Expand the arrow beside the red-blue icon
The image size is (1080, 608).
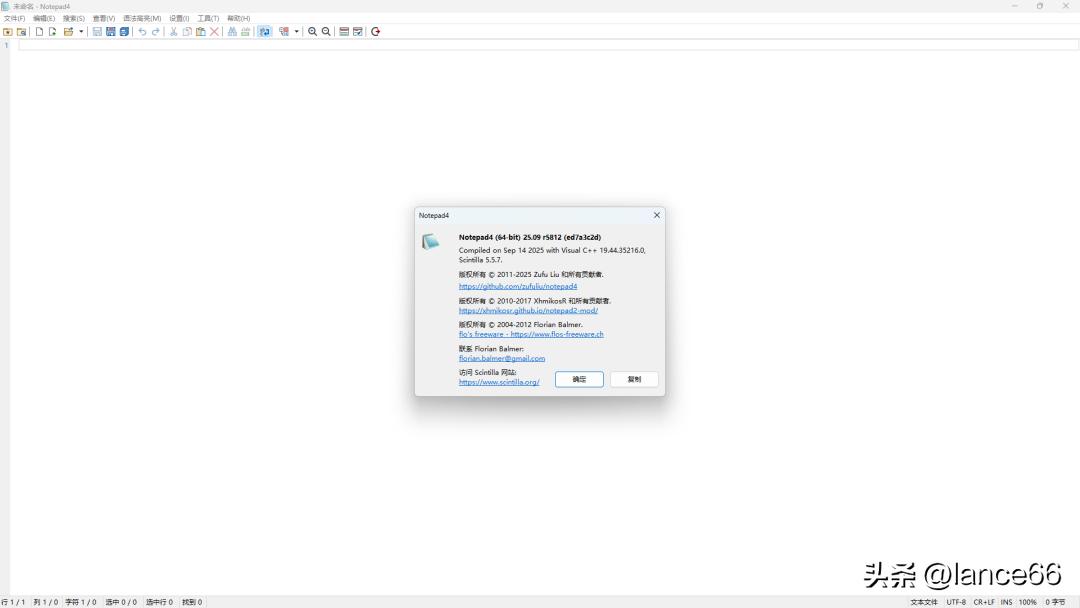[x=297, y=32]
